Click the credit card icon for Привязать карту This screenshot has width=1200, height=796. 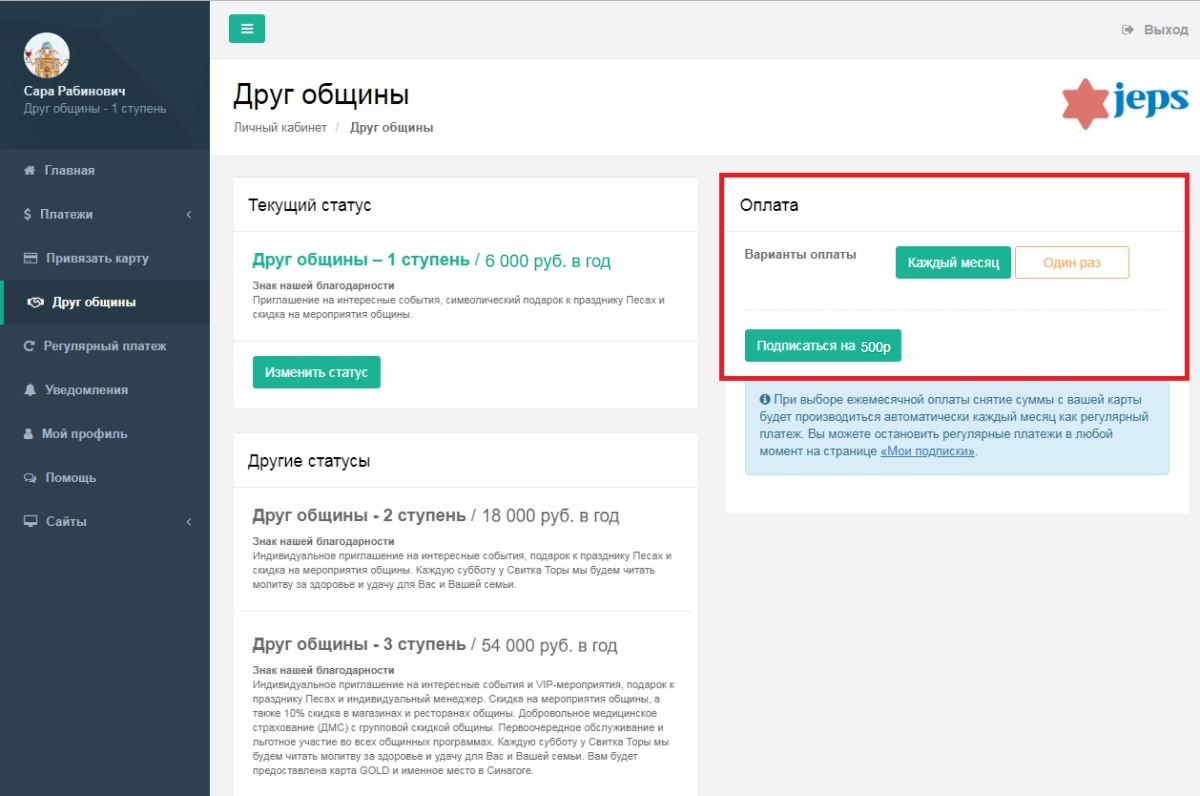[30, 258]
